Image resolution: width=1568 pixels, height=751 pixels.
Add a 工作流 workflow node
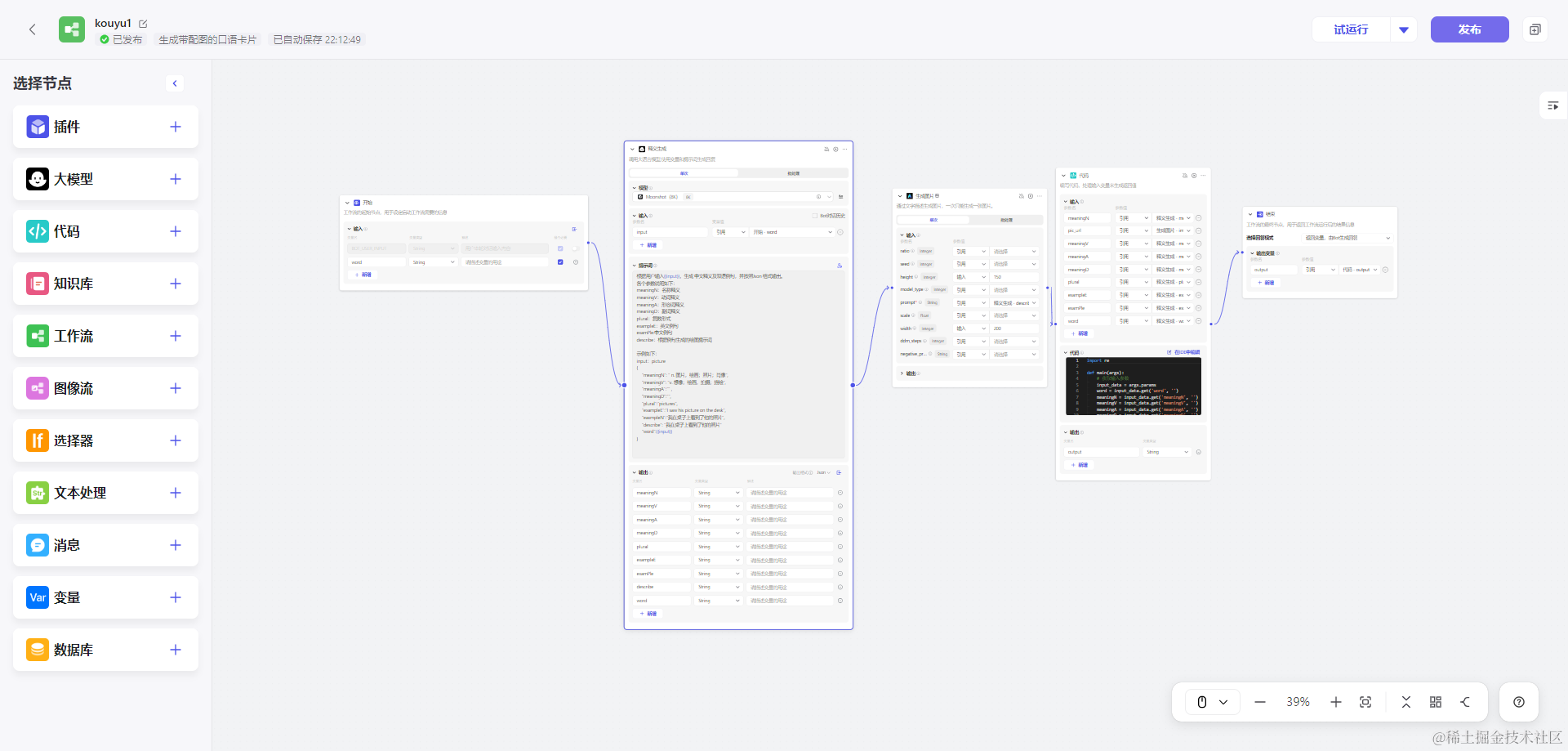point(176,336)
